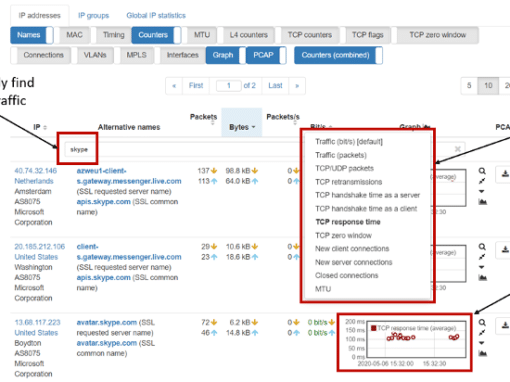Viewport: 510px width, 382px height.
Task: Sort by the IP column
Action: point(40,127)
